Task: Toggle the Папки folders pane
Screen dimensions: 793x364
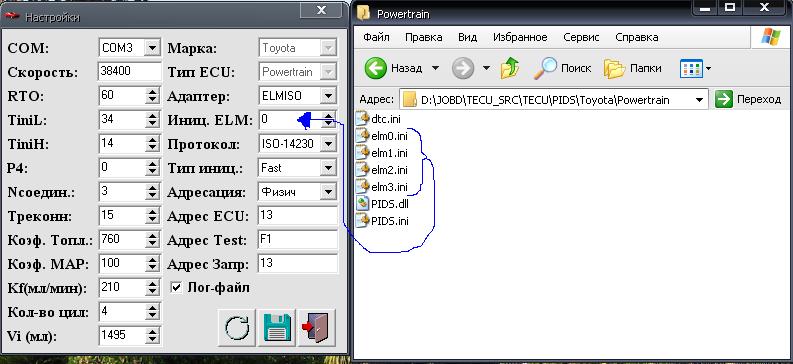Action: (x=633, y=68)
